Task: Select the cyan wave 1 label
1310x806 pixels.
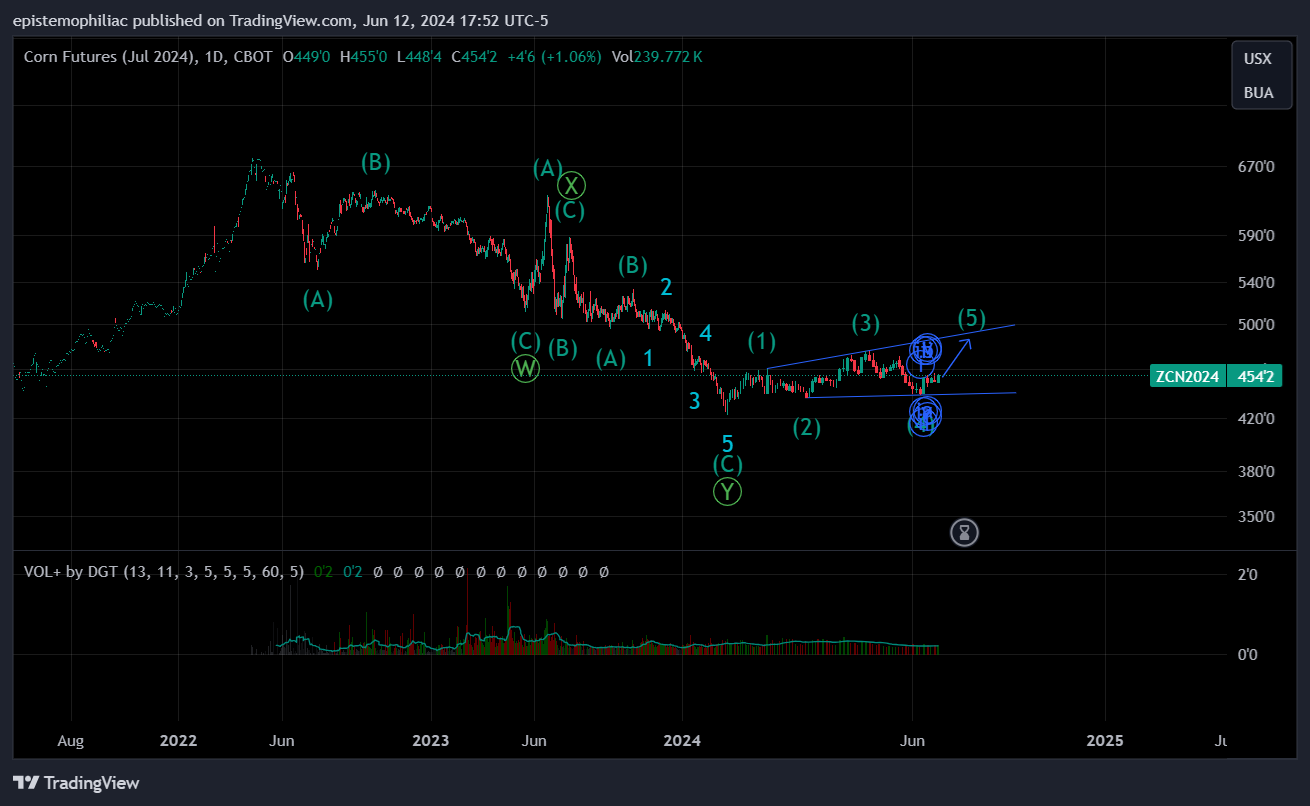Action: tap(648, 357)
